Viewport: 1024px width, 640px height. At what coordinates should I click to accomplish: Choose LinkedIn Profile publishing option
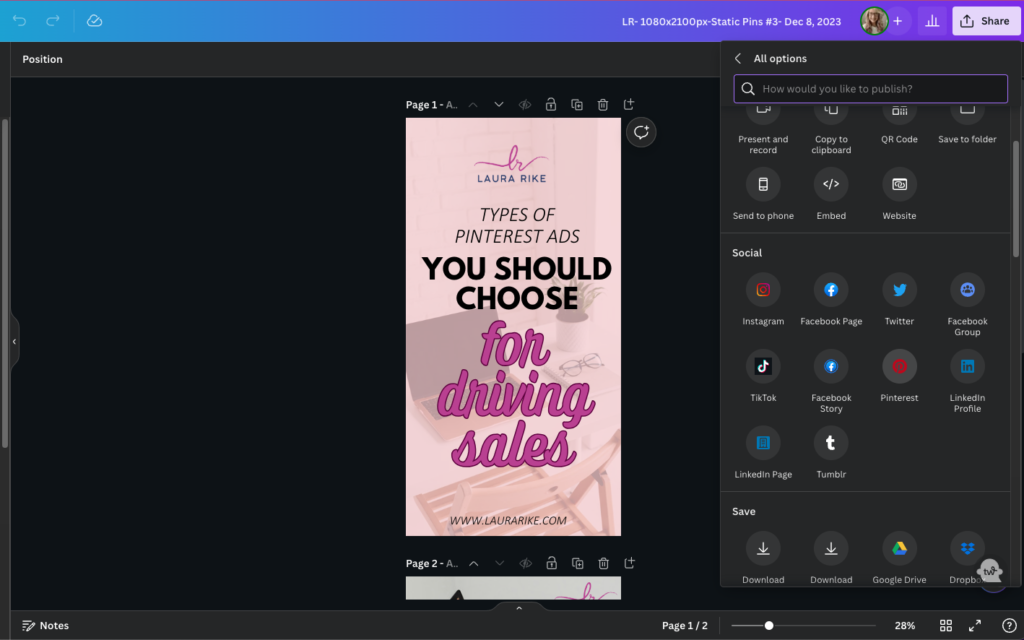(x=967, y=366)
